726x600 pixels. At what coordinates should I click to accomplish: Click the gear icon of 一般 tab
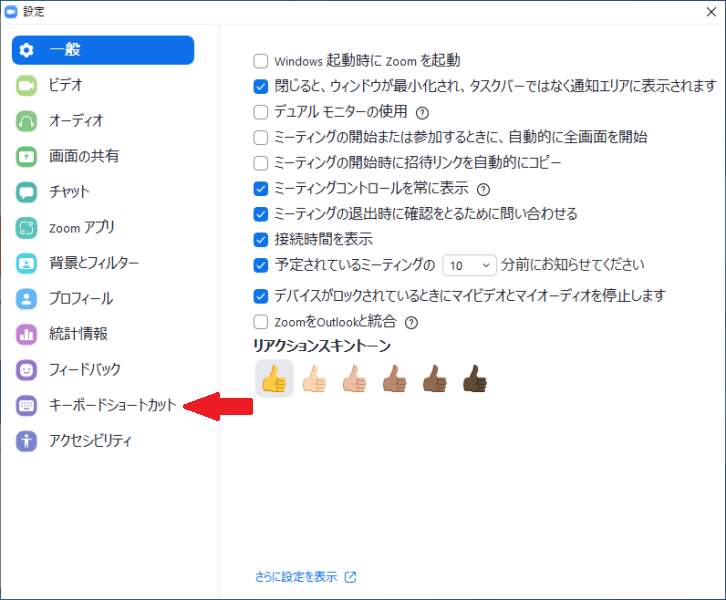pos(26,50)
